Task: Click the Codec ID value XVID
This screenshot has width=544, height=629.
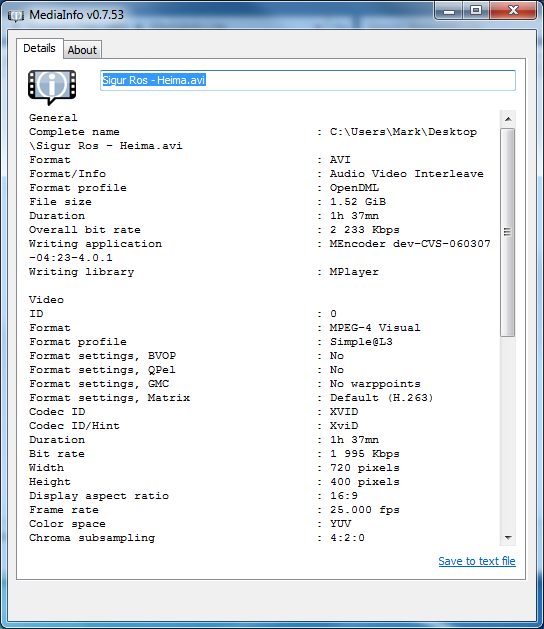Action: click(344, 412)
